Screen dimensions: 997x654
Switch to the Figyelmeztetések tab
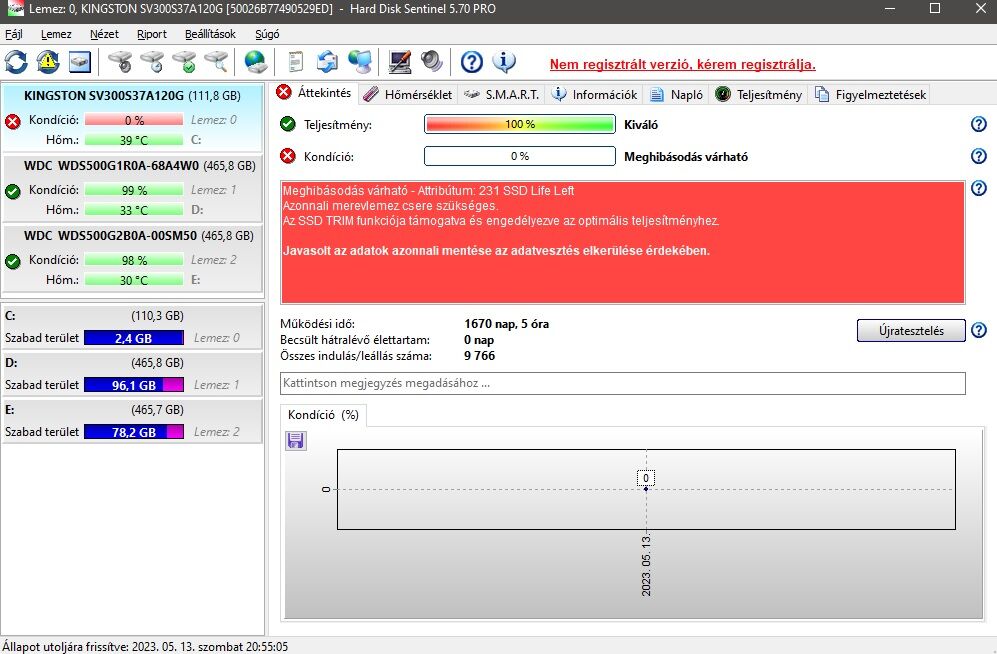click(x=870, y=95)
